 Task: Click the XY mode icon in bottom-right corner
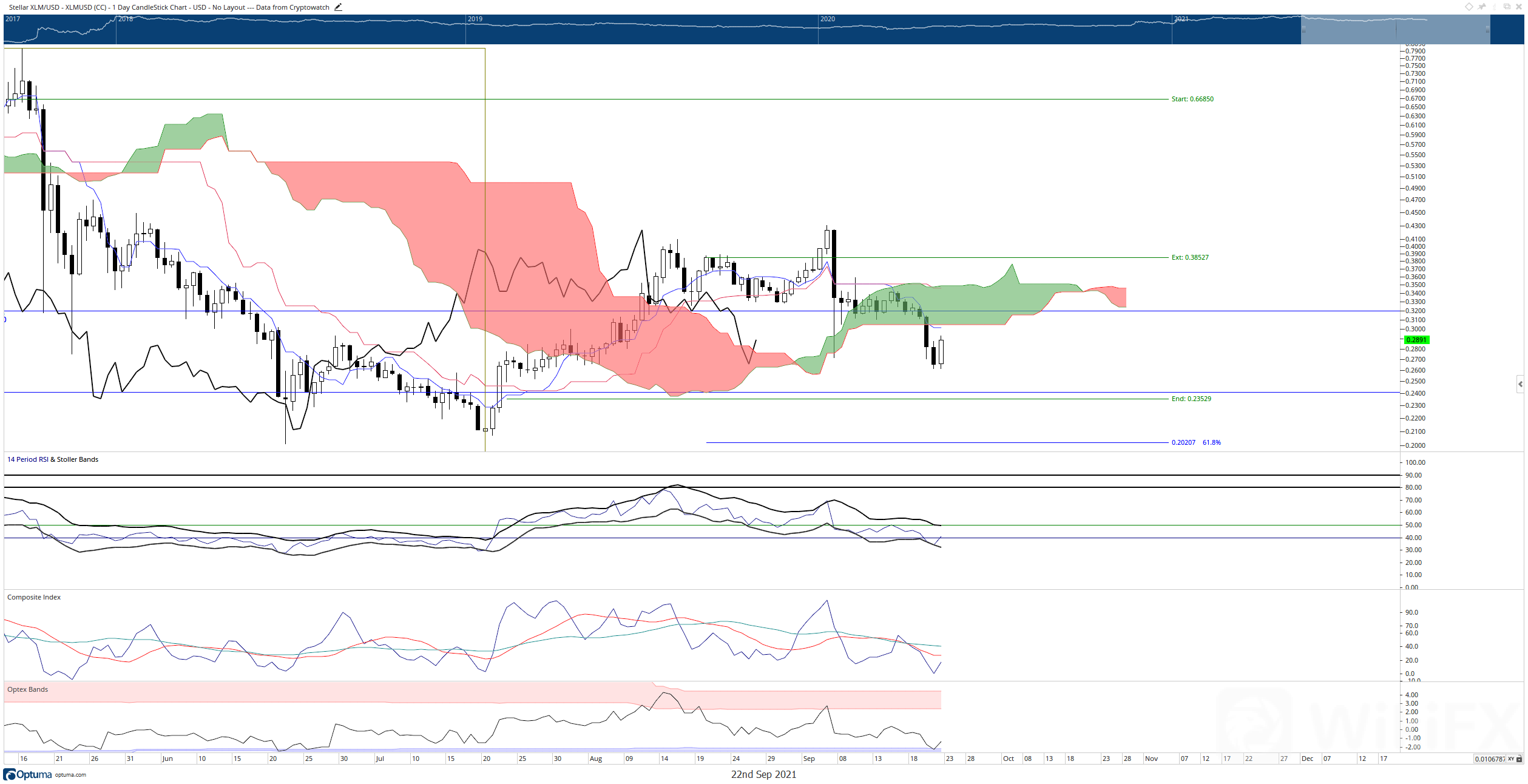tap(1511, 759)
